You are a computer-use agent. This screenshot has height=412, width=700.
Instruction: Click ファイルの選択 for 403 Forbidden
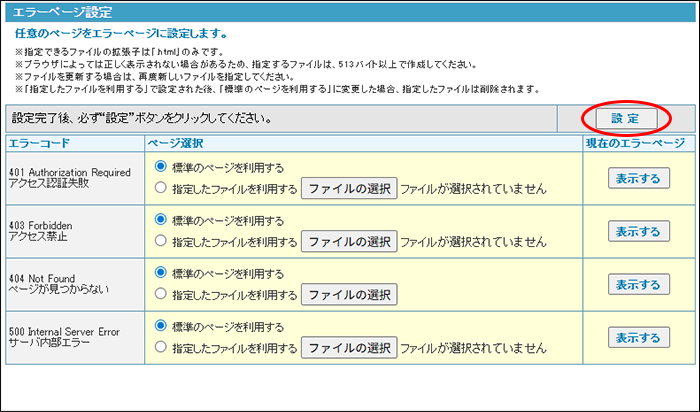point(349,241)
